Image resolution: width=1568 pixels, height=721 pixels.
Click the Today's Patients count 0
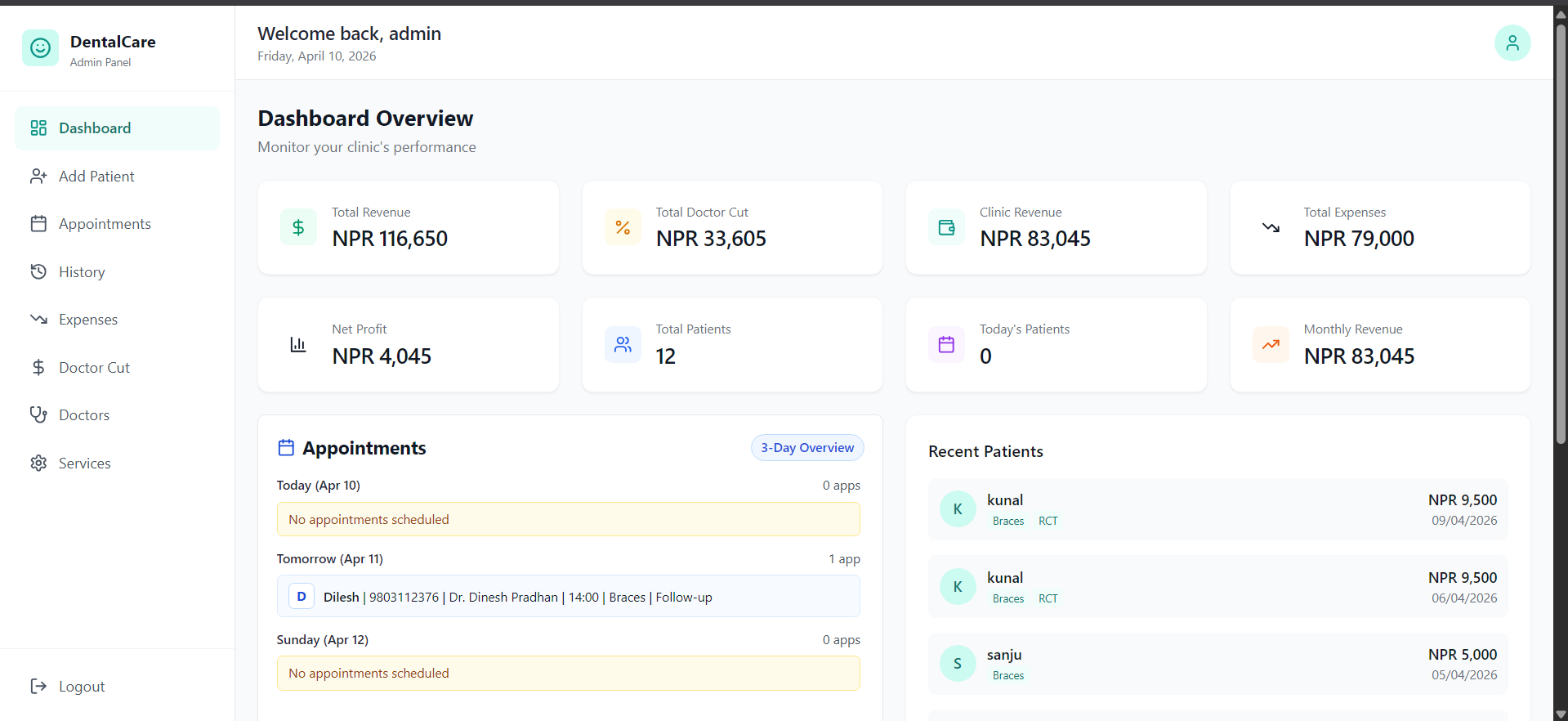pos(986,356)
